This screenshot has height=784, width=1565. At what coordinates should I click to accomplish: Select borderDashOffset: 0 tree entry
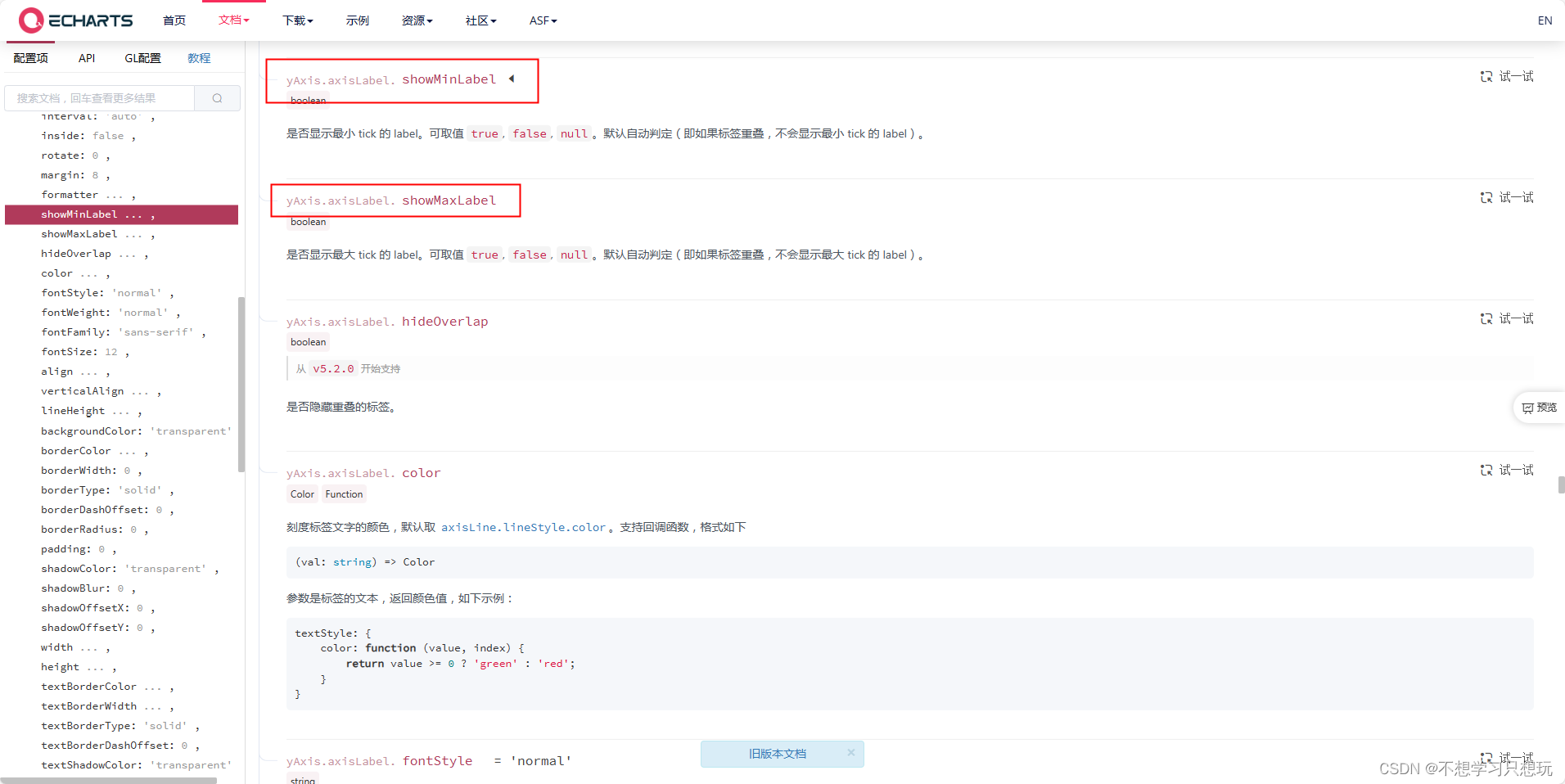(x=107, y=510)
